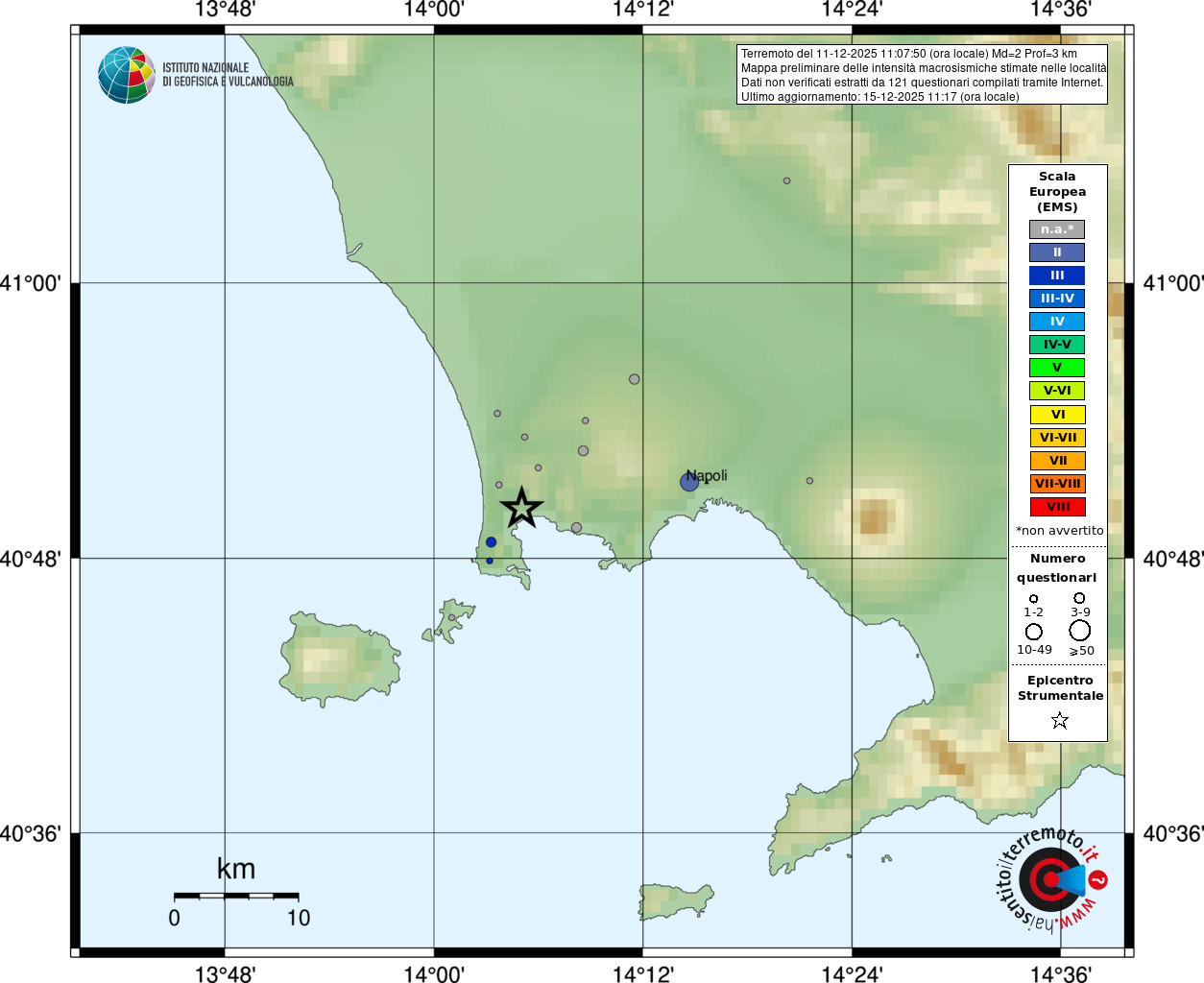Click the km scale bar
1204x983 pixels.
tap(236, 896)
